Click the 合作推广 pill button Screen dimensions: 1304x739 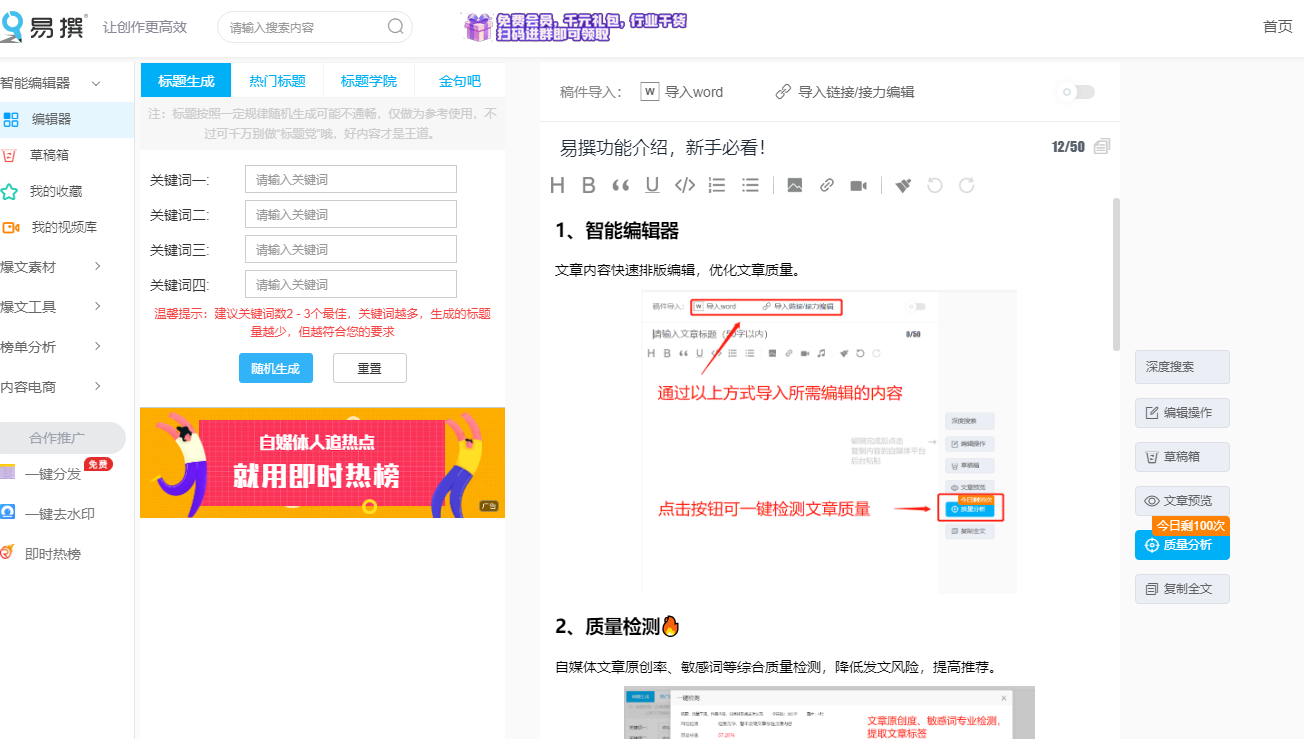click(x=63, y=438)
